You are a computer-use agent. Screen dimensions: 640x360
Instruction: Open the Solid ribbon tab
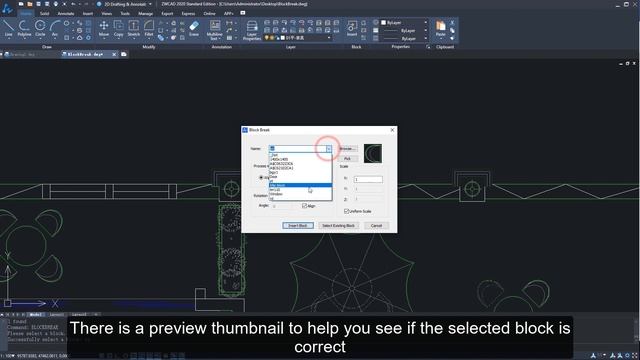44,13
